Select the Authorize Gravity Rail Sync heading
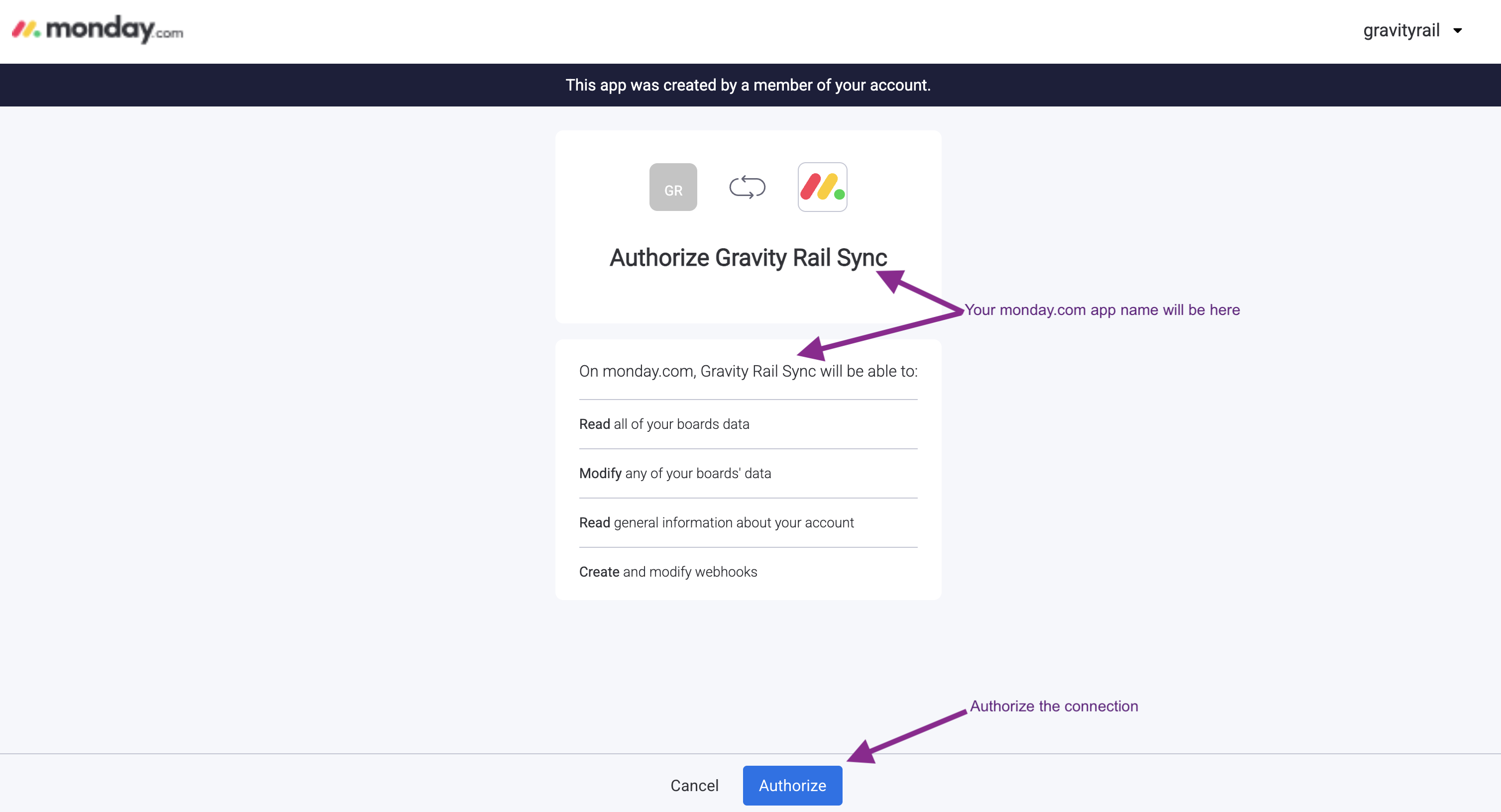This screenshot has width=1501, height=812. click(x=748, y=257)
